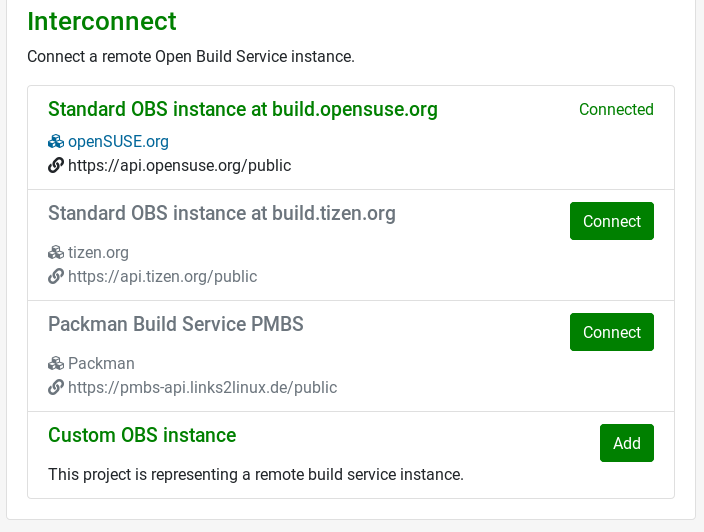Click the Packman project name

[x=101, y=363]
